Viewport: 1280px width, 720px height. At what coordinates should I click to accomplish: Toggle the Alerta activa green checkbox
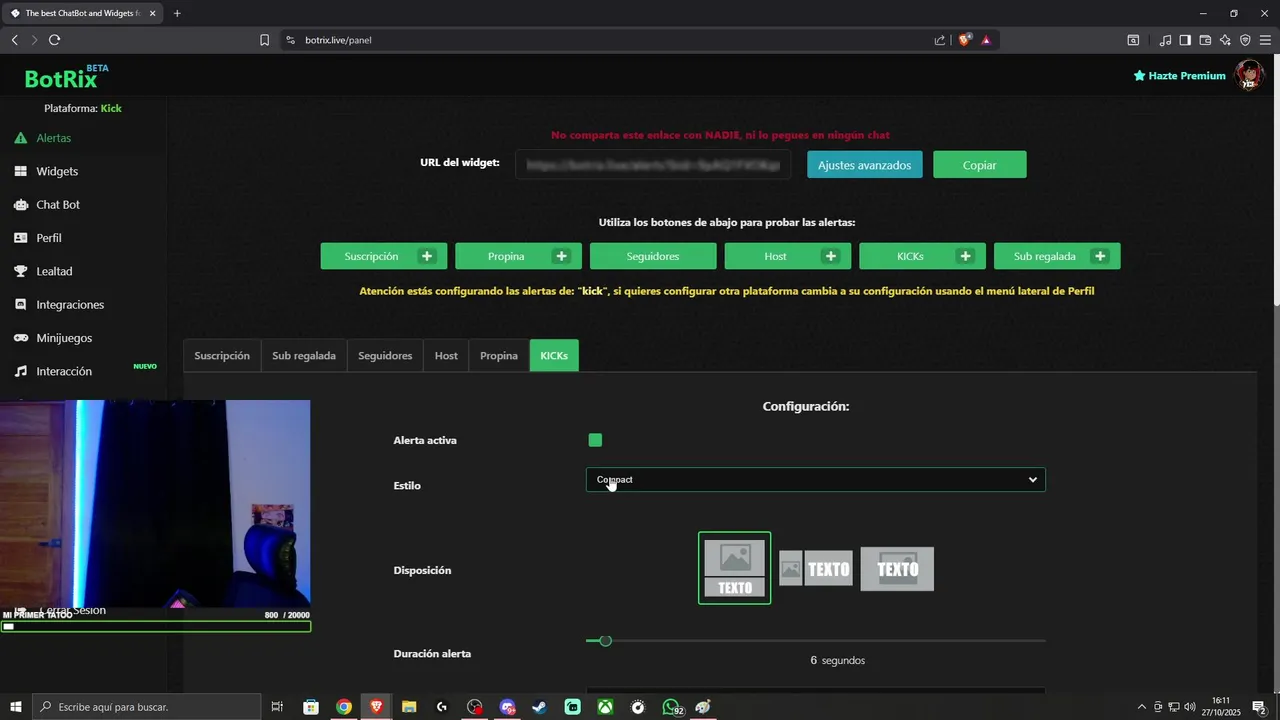[x=595, y=440]
